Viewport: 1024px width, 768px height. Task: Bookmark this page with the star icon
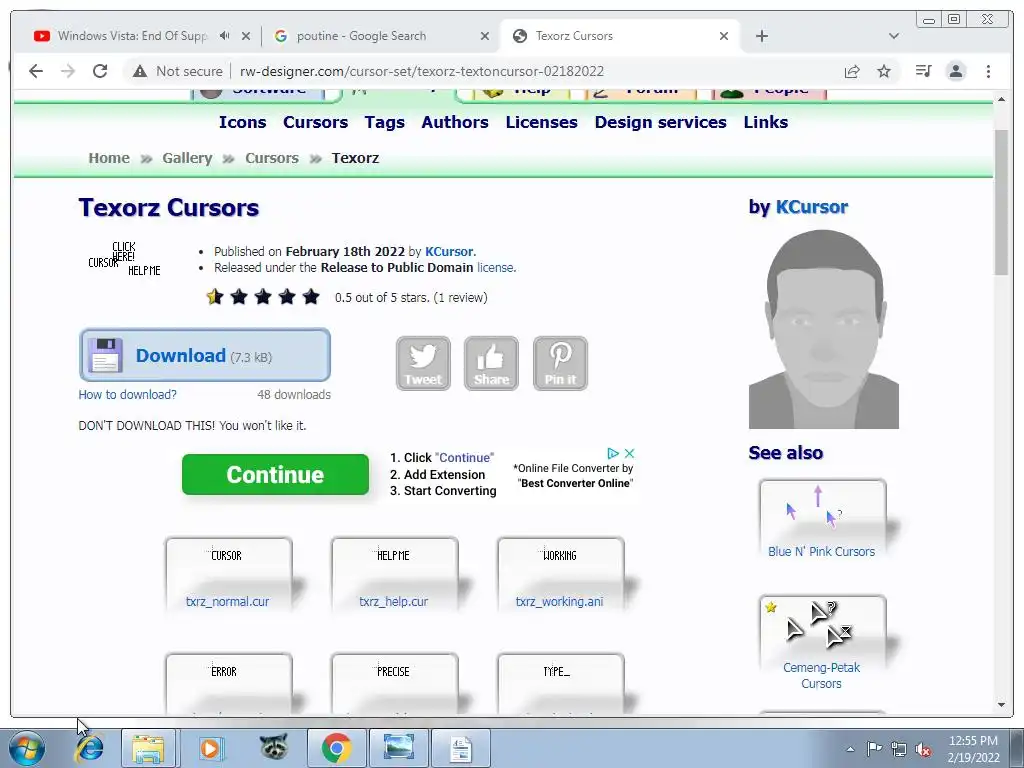884,71
